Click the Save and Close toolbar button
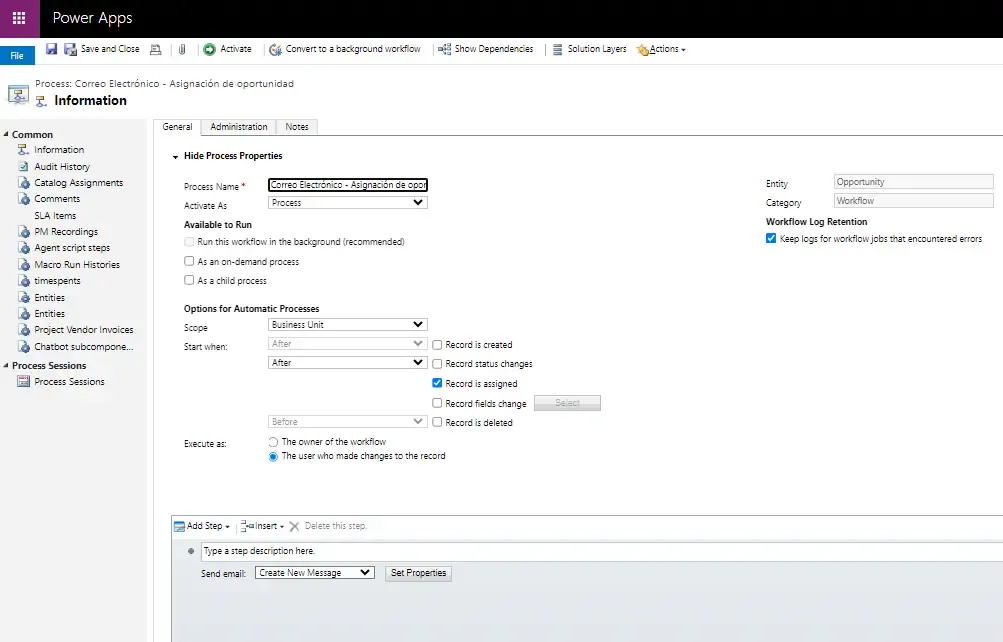1003x642 pixels. 102,49
